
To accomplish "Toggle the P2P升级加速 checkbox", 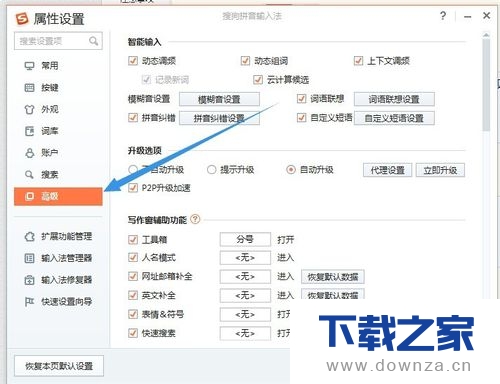I will [133, 188].
